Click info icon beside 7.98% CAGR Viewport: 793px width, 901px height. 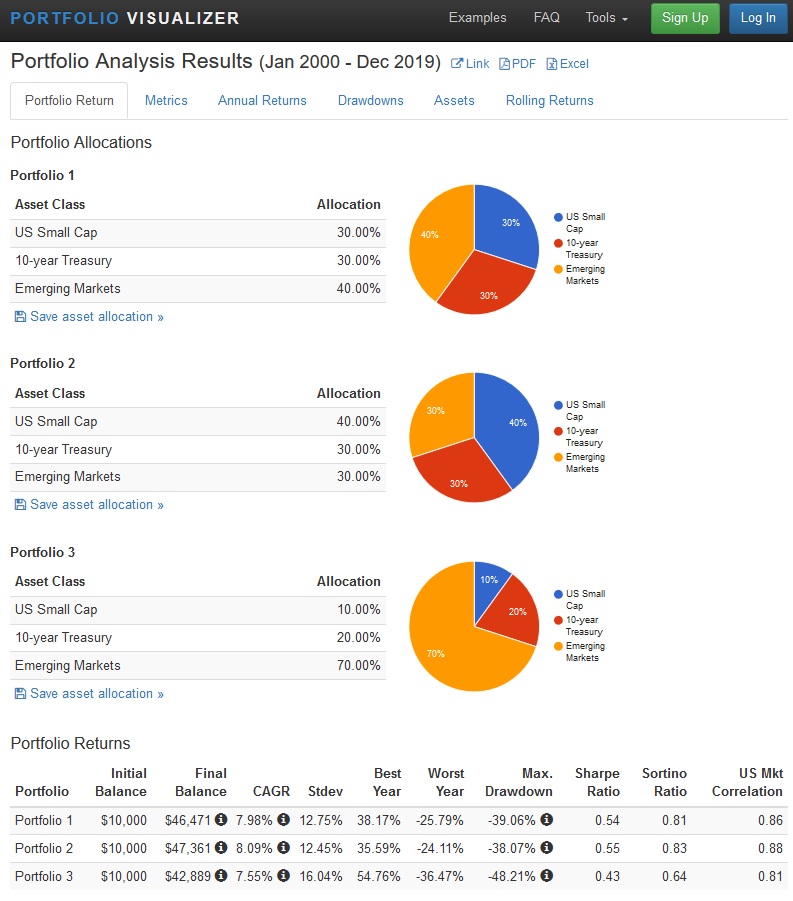(283, 819)
